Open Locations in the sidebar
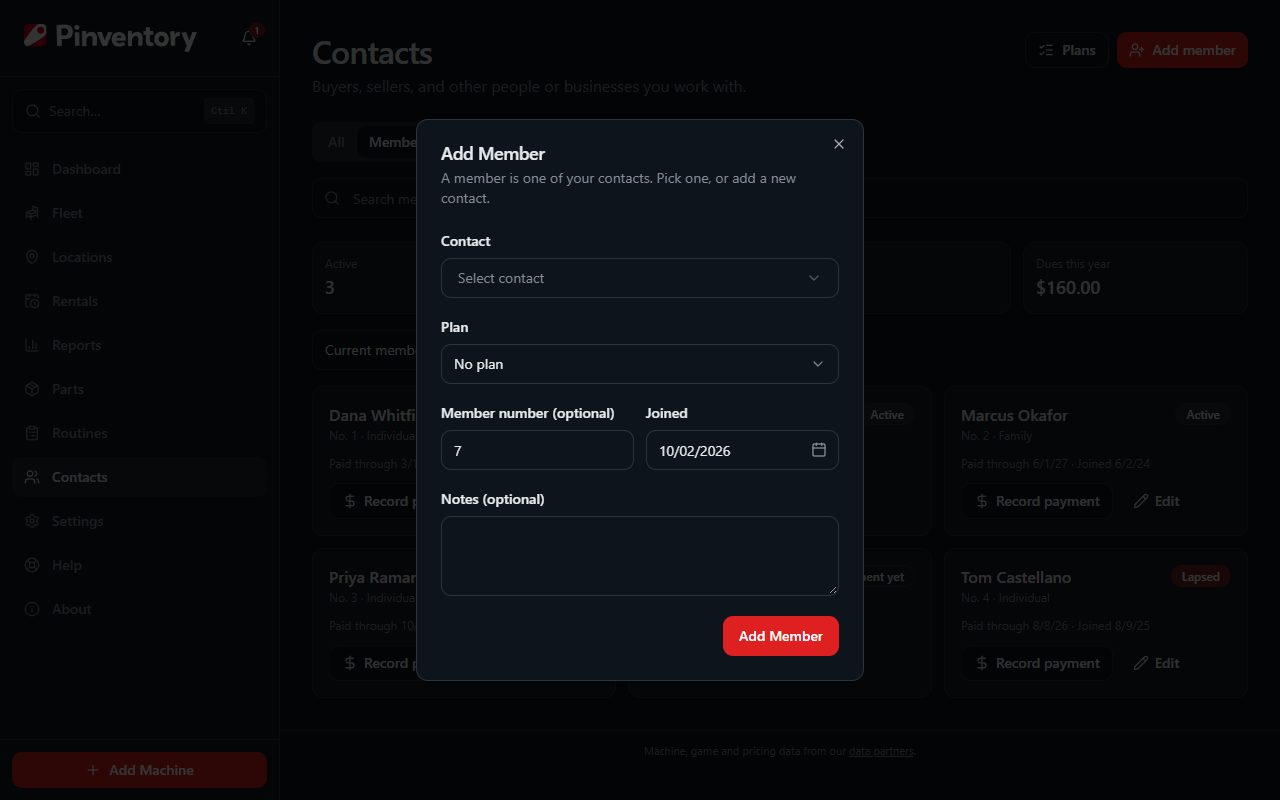The width and height of the screenshot is (1280, 800). point(139,257)
